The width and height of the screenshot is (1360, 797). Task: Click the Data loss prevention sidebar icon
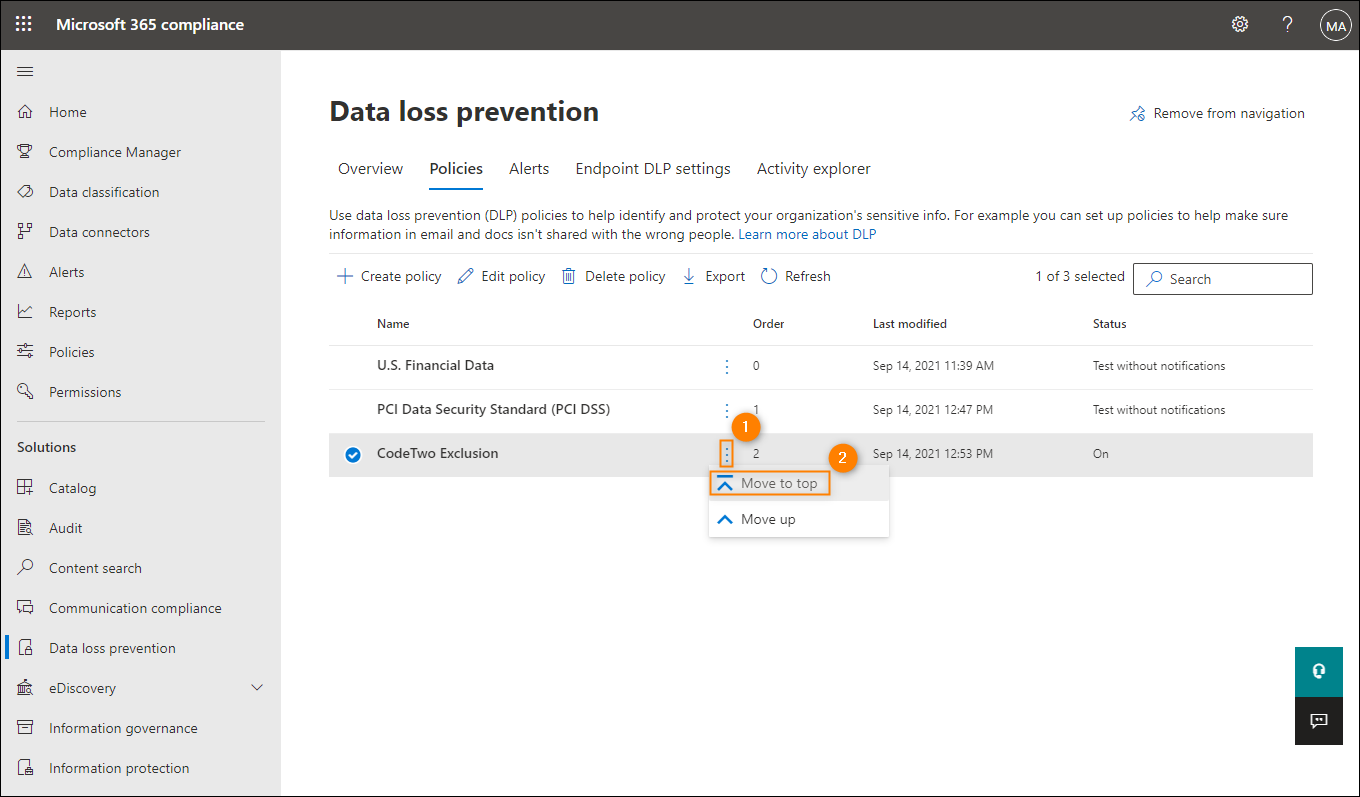[26, 648]
